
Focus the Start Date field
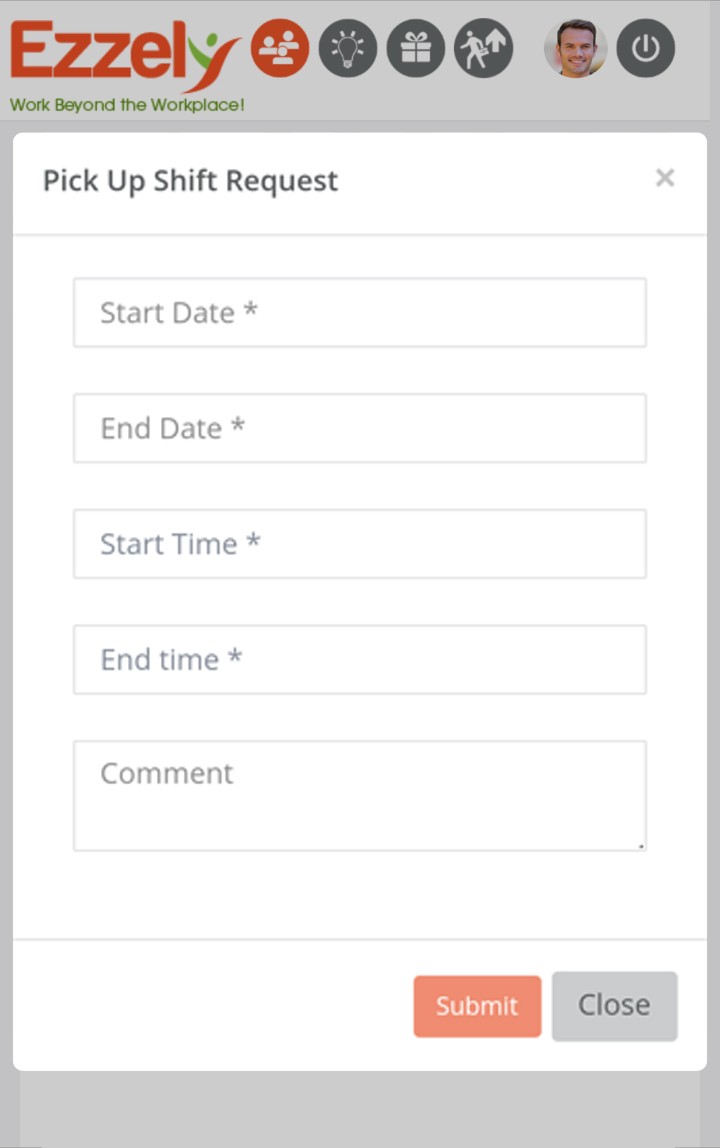360,313
